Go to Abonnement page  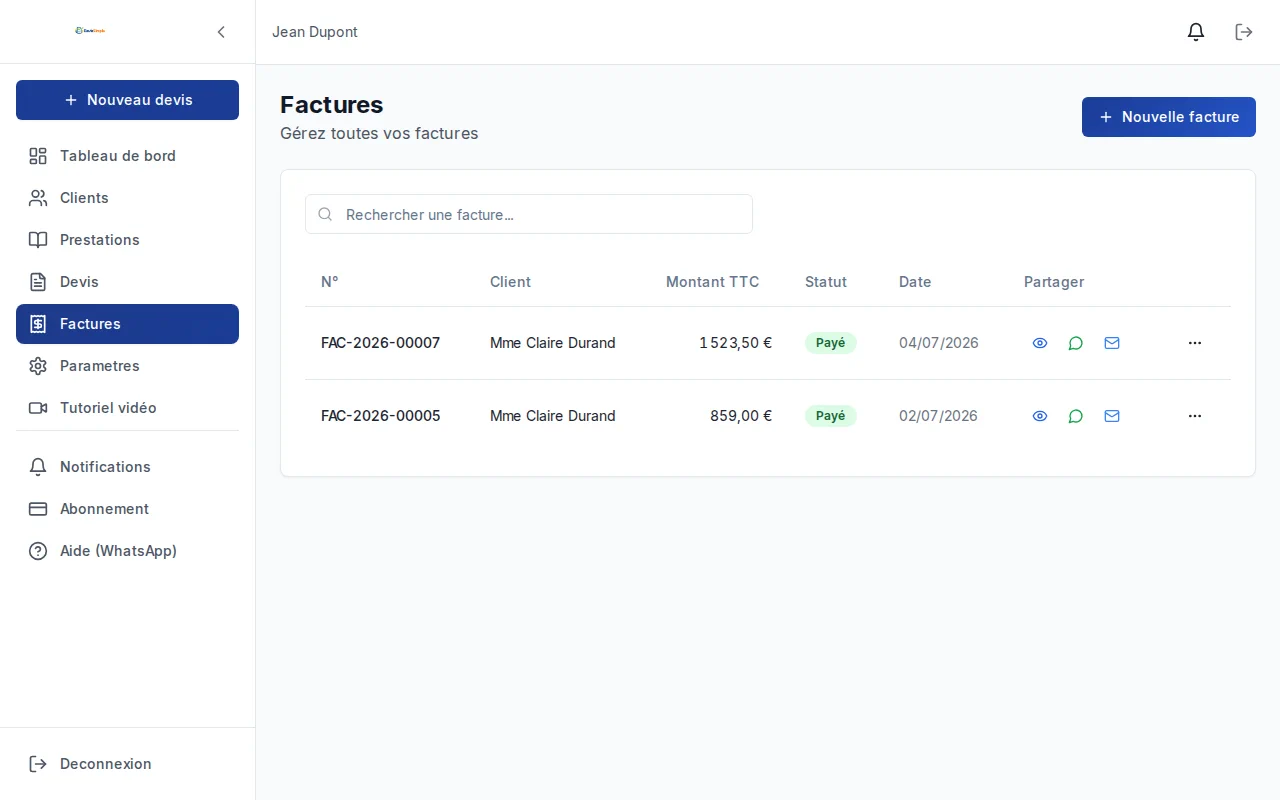pyautogui.click(x=127, y=509)
